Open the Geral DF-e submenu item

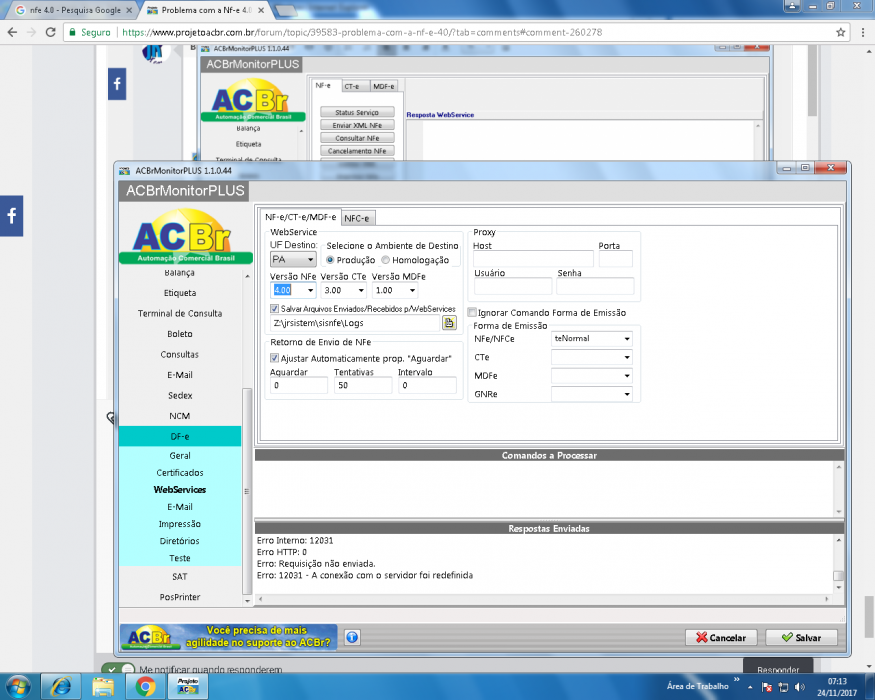coord(180,456)
